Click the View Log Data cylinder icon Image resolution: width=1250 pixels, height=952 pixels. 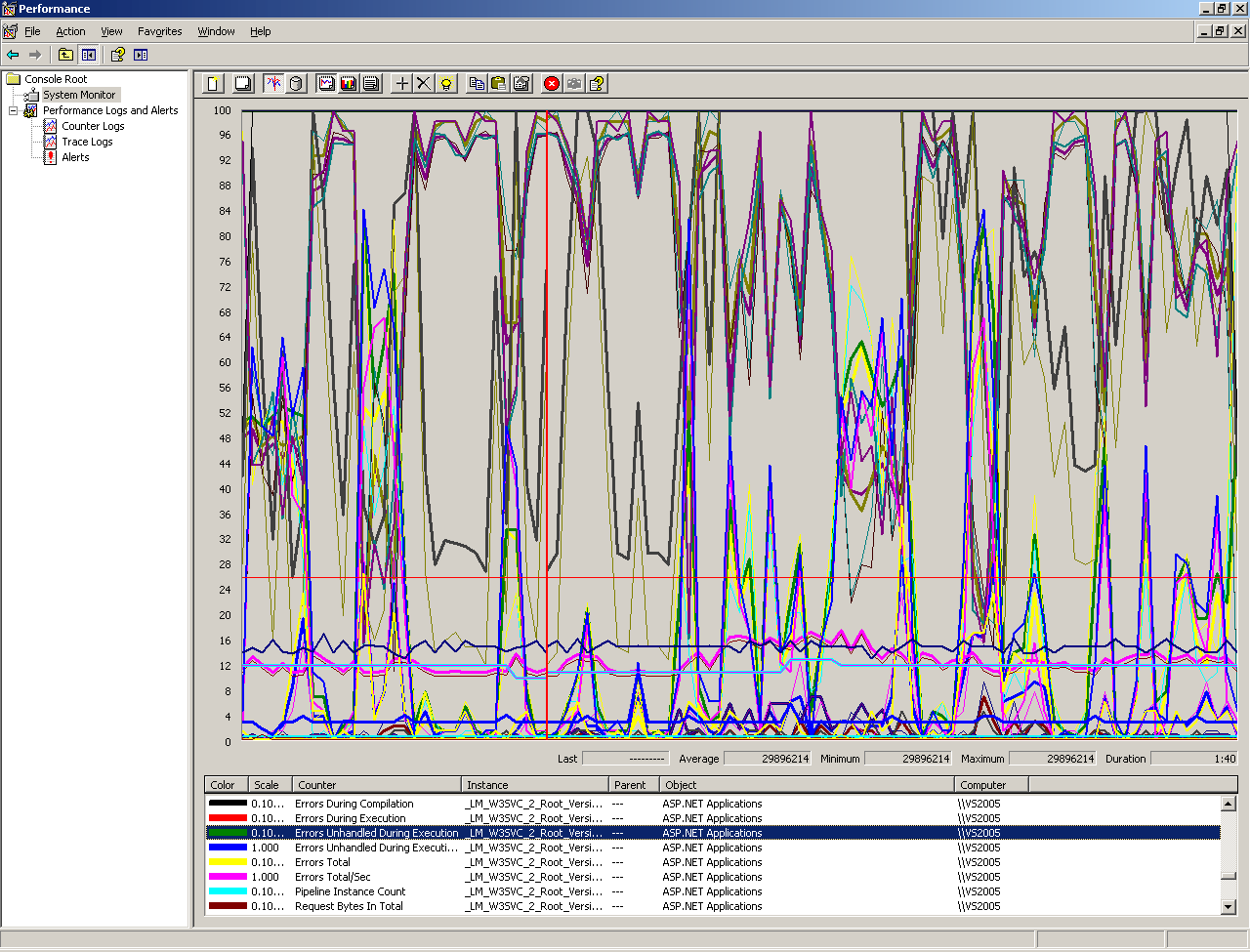click(296, 84)
